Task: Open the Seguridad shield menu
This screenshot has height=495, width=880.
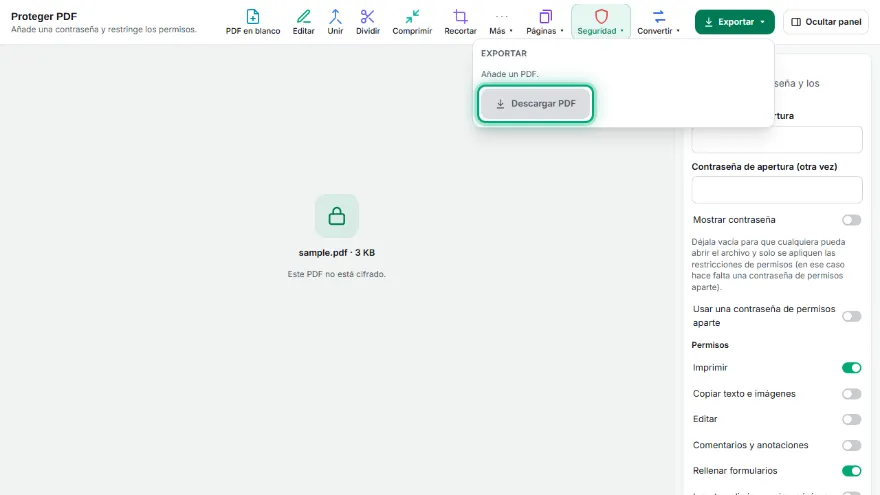Action: pos(601,22)
